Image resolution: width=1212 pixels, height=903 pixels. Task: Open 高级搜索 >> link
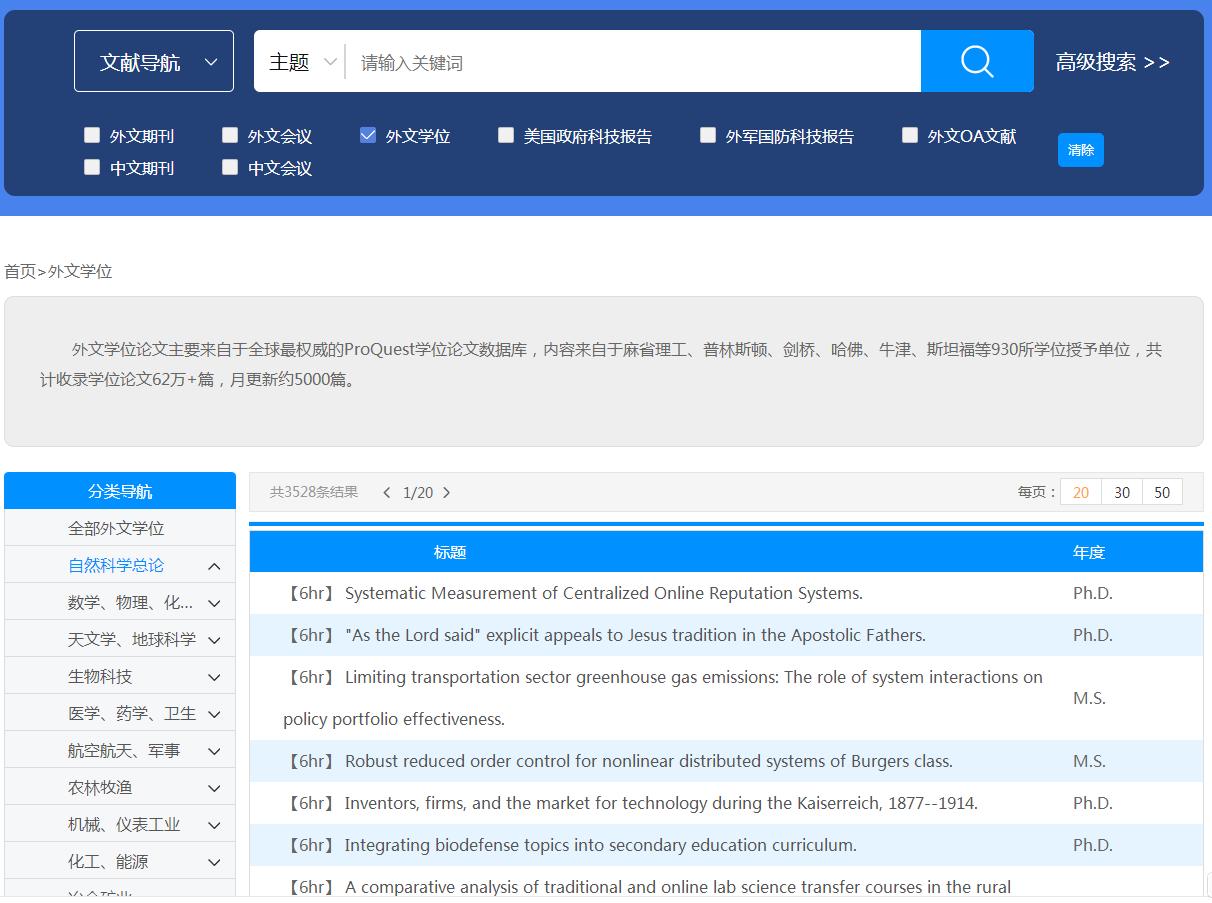pos(1112,62)
